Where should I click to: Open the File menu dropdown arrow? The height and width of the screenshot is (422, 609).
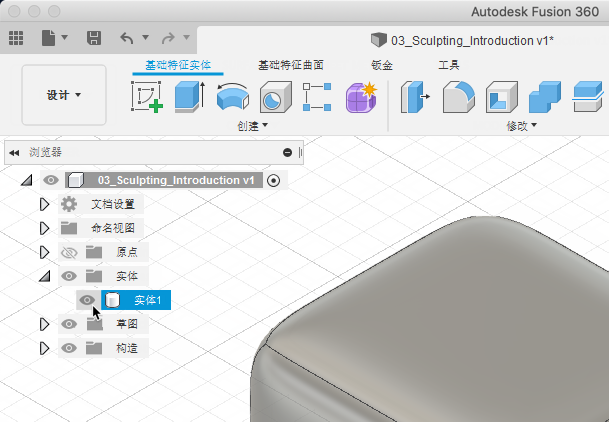[x=64, y=38]
